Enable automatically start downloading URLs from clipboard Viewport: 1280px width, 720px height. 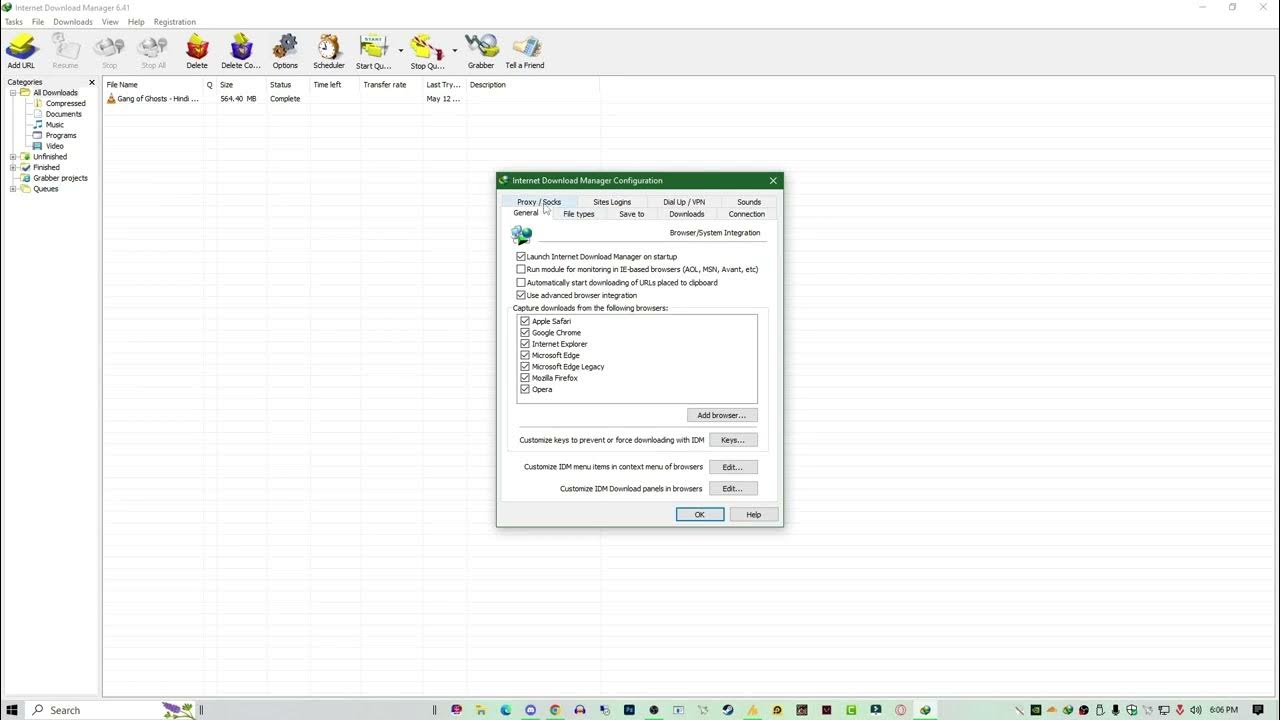tap(521, 282)
